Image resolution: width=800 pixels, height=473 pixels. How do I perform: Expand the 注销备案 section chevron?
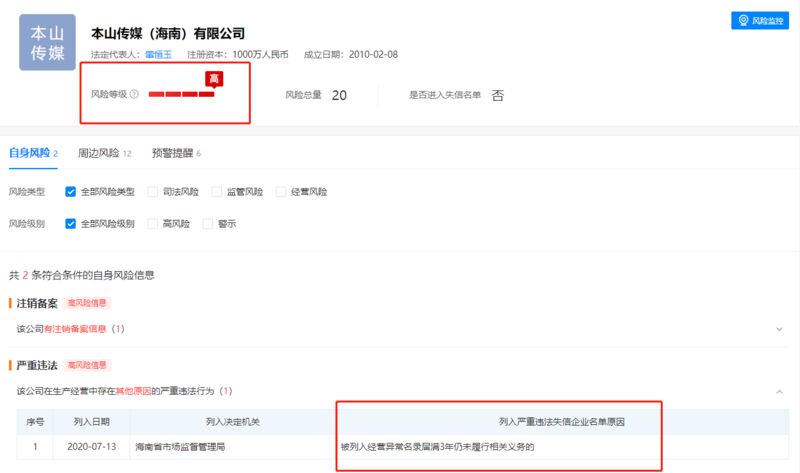[779, 329]
